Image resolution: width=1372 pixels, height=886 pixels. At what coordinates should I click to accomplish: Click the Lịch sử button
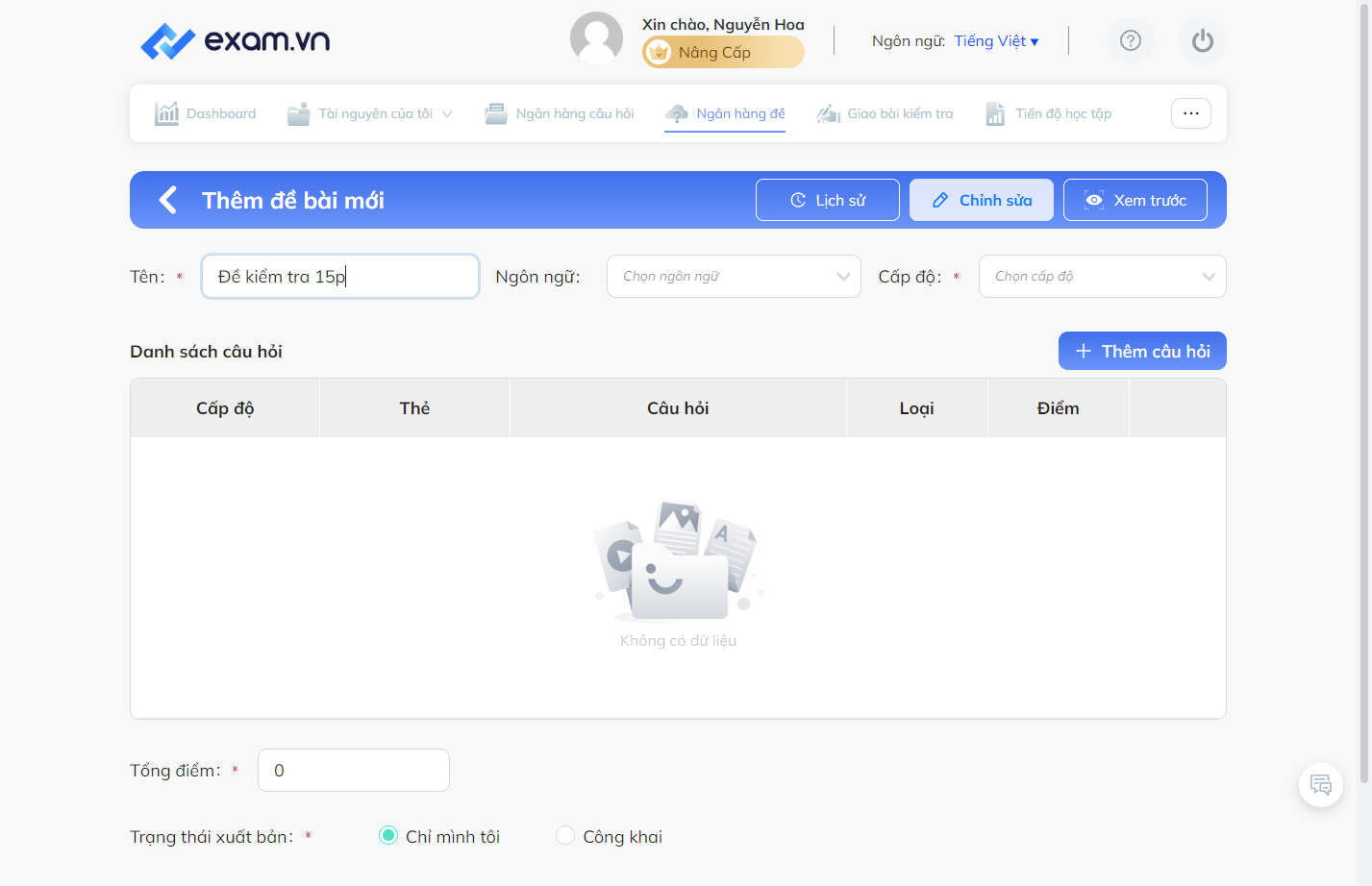(828, 200)
